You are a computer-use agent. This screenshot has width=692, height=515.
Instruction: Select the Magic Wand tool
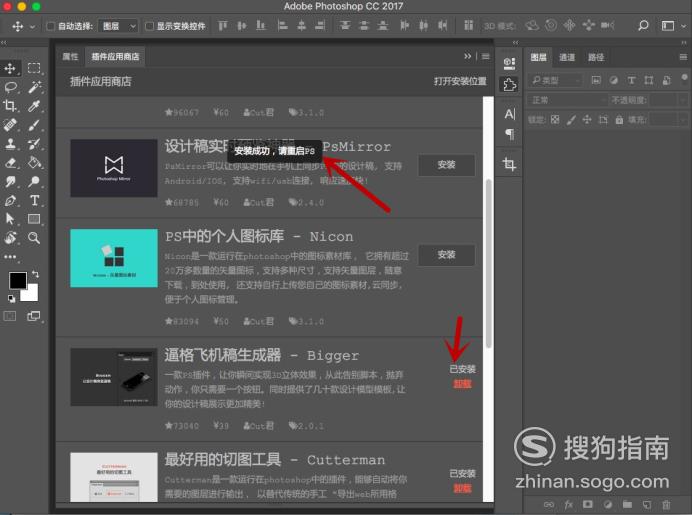coord(34,87)
